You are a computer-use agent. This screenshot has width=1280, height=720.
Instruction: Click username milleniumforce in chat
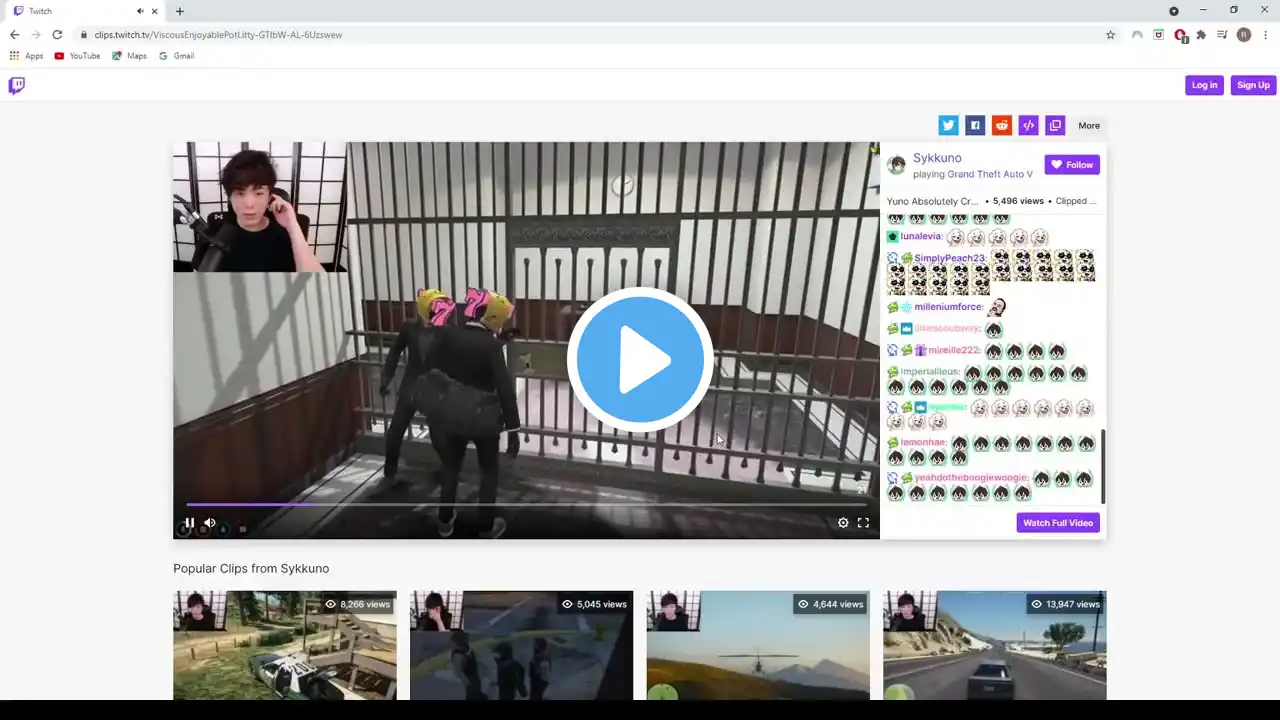[948, 307]
